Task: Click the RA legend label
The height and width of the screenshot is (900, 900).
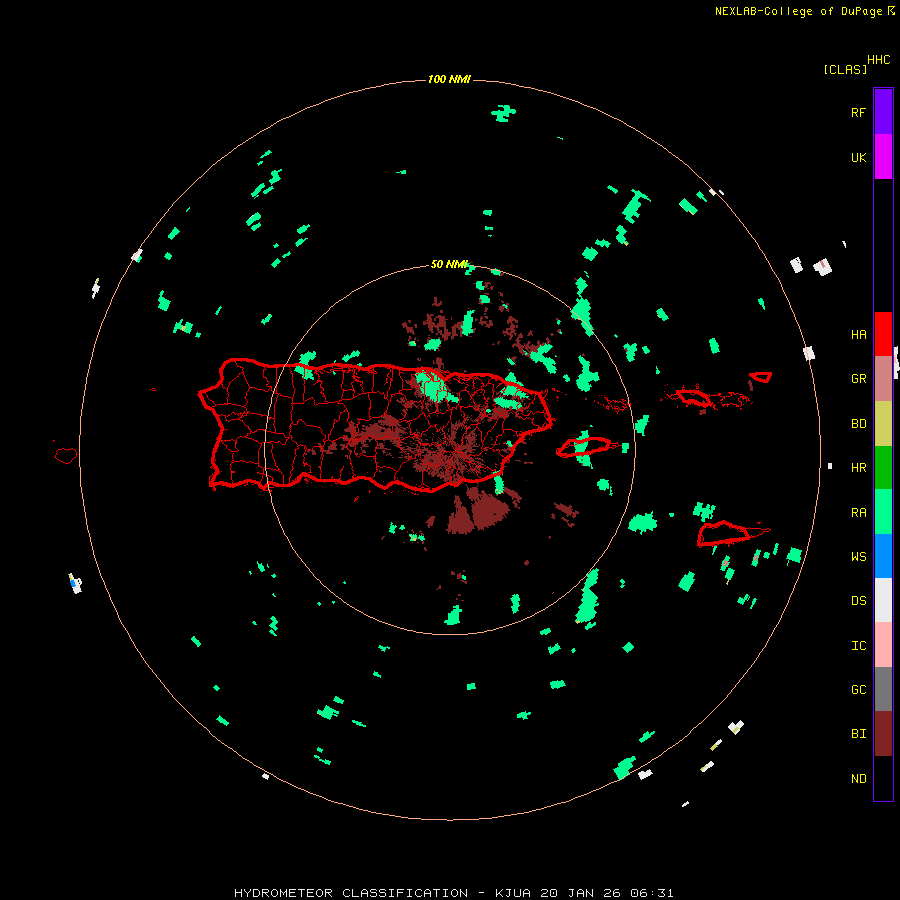Action: point(858,513)
